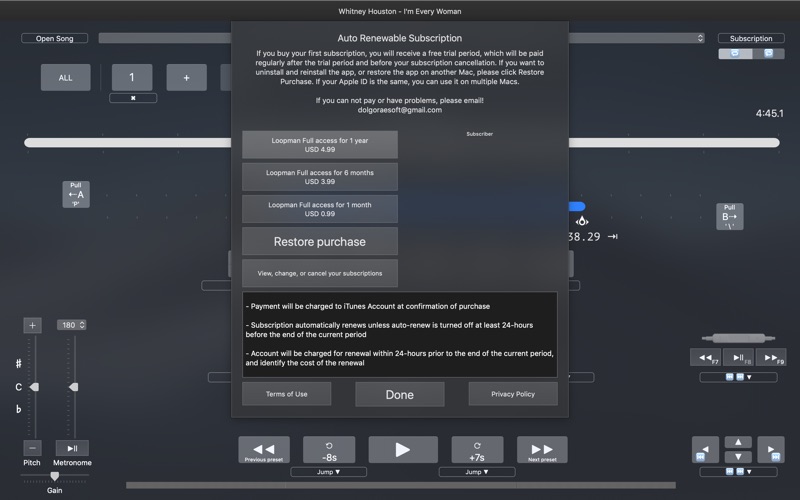Open the Privacy Policy
Screen dimensions: 800x500
pyautogui.click(x=513, y=394)
